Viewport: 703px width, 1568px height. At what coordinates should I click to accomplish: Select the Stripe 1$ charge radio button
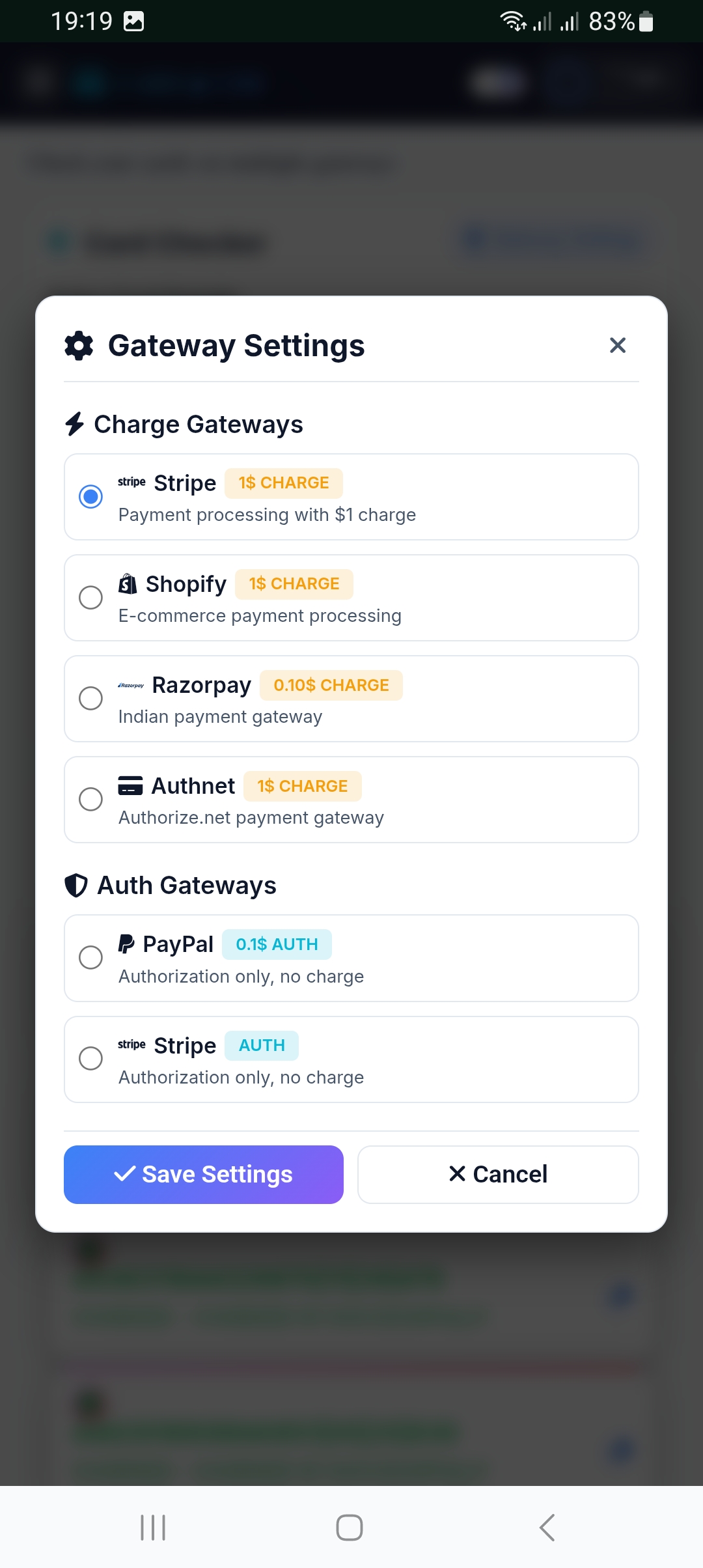coord(90,497)
